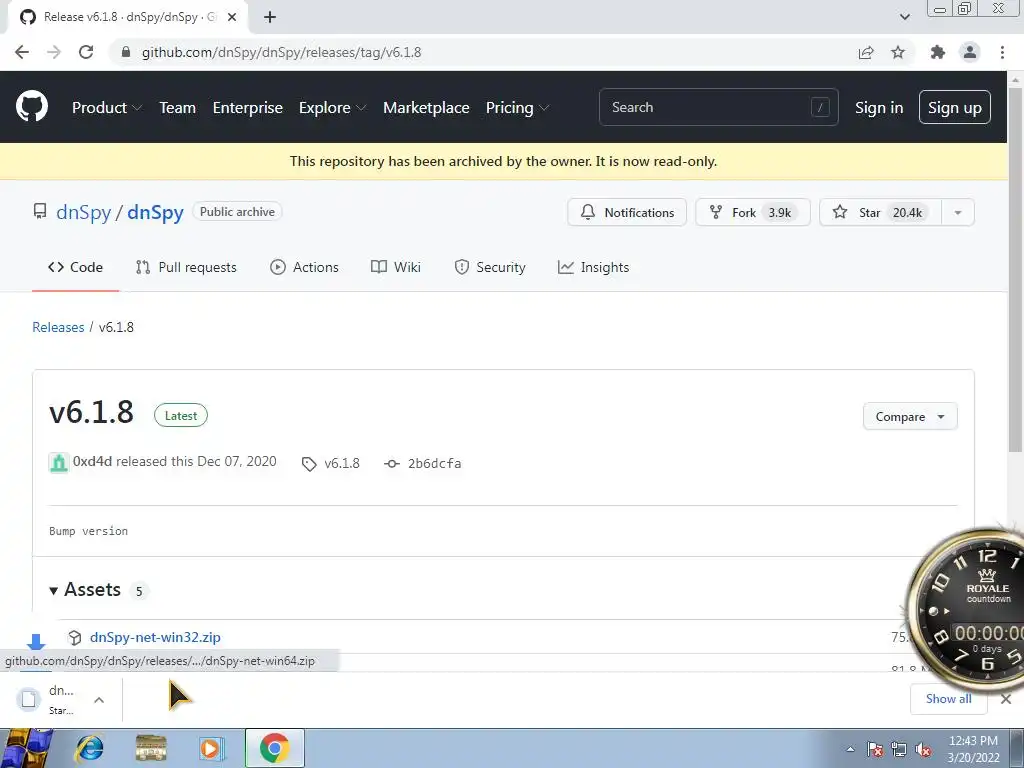
Task: Open the Windows Start button
Action: click(25, 748)
